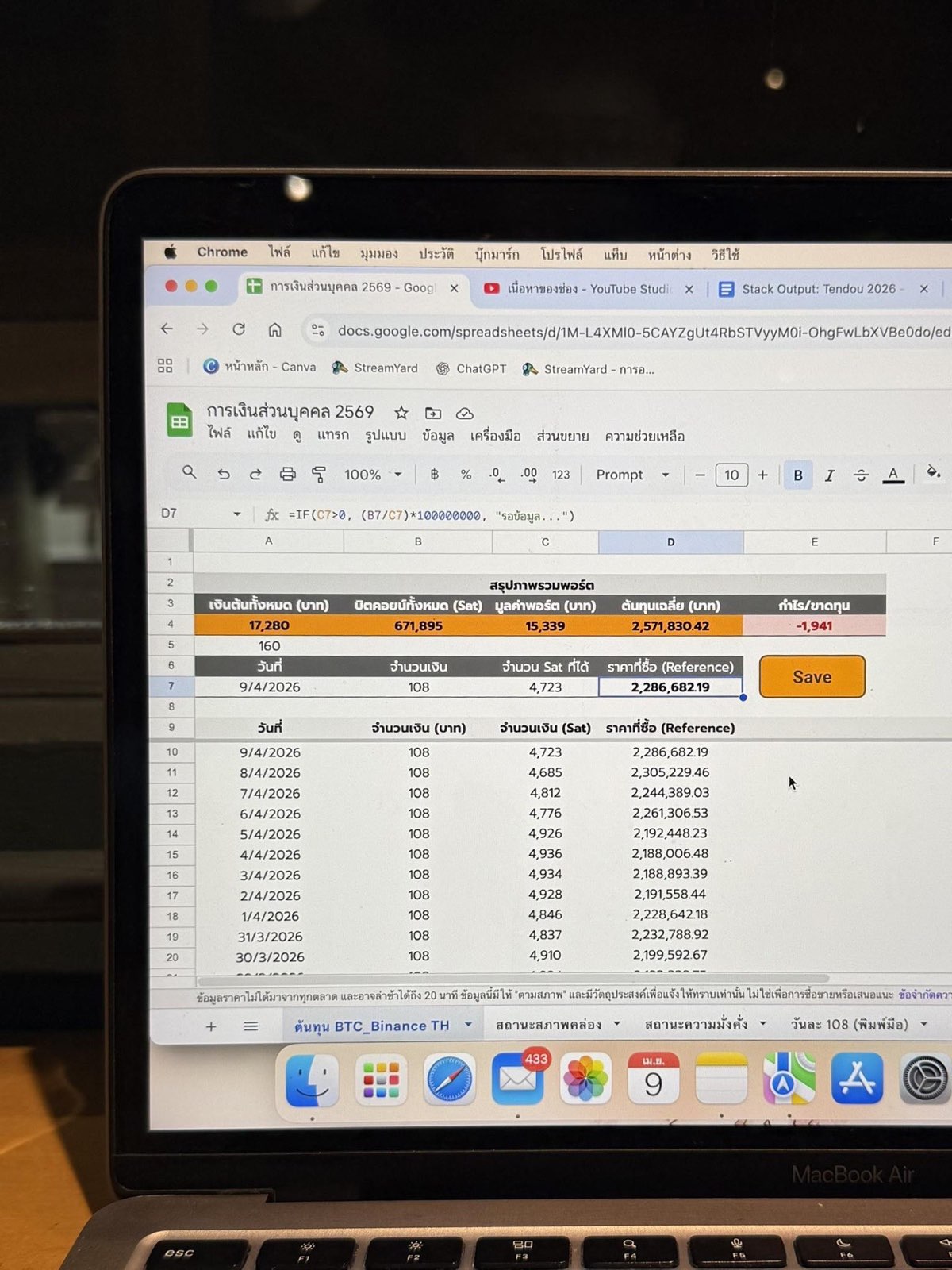View site information icon in address bar
Screen dimensions: 952x1270
click(318, 329)
